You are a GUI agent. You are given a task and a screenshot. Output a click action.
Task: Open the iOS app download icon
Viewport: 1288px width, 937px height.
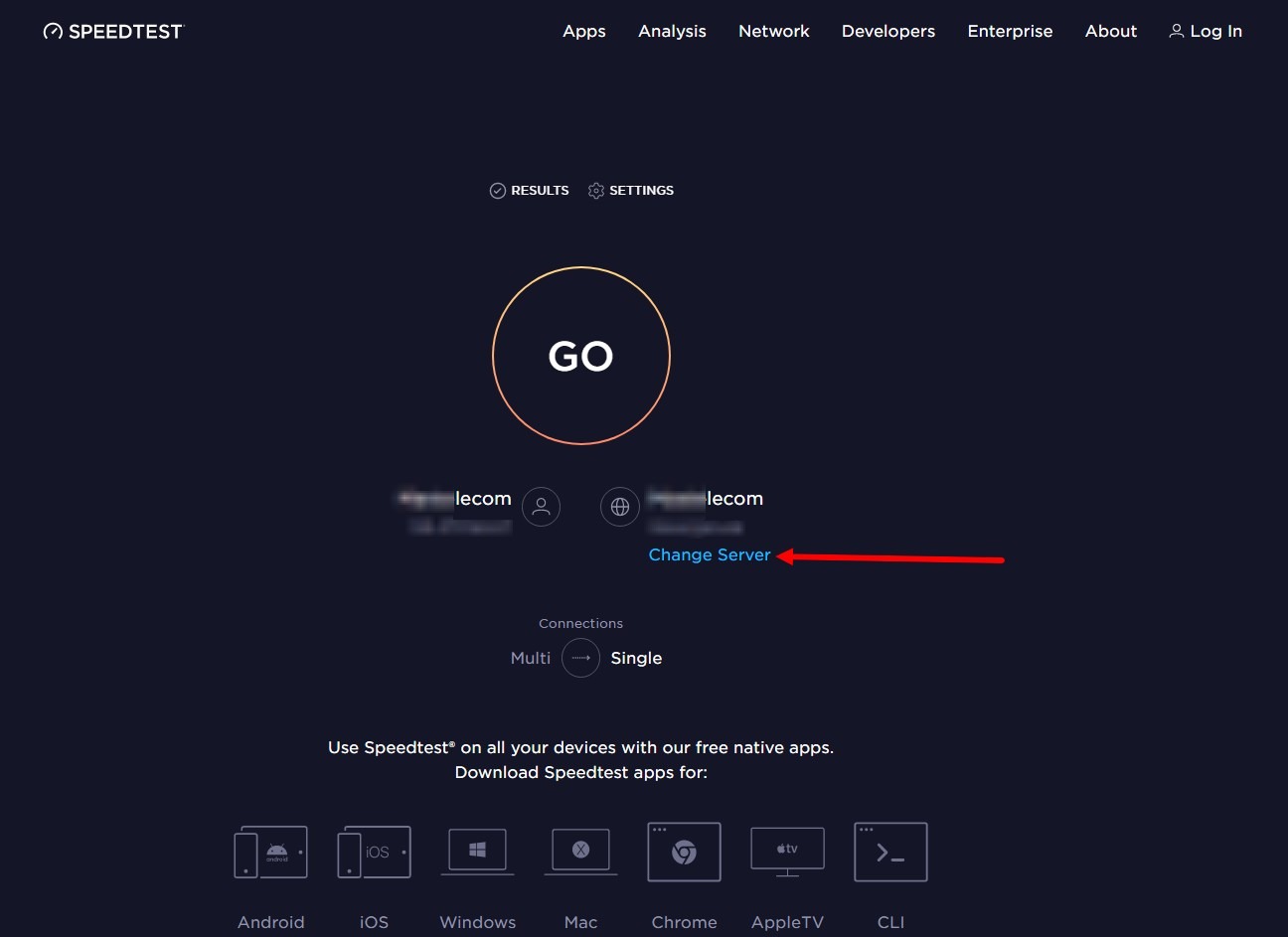[x=374, y=853]
